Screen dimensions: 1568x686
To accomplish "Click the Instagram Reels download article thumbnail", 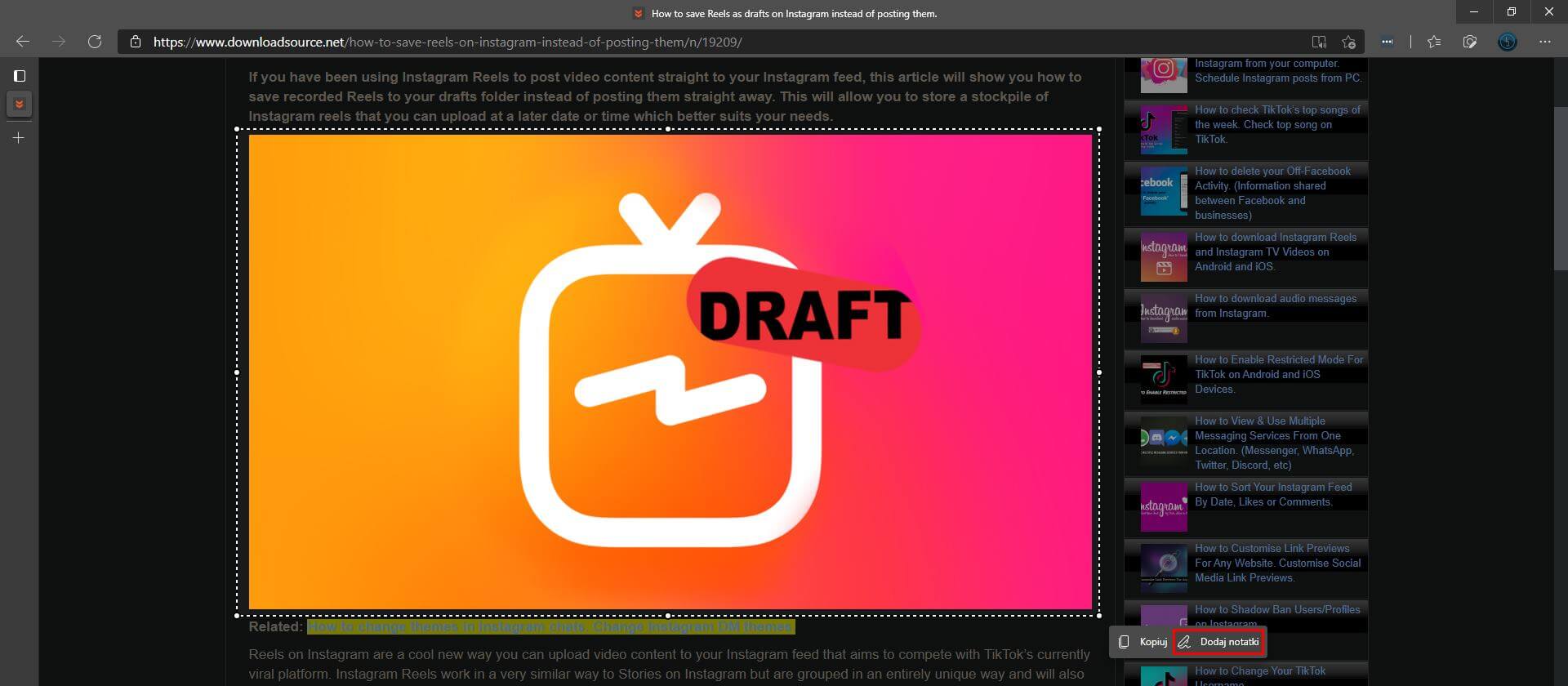I will (1164, 257).
